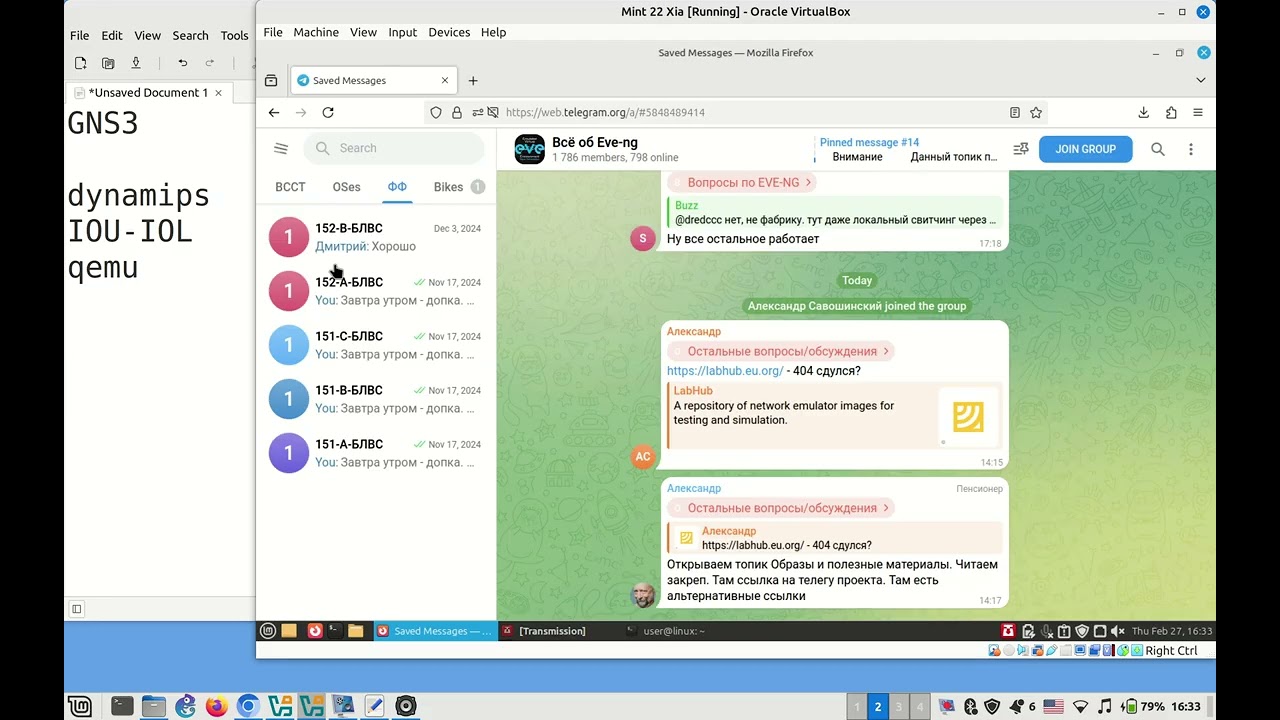This screenshot has height=720, width=1280.
Task: Open text editor Edit menu
Action: (112, 35)
